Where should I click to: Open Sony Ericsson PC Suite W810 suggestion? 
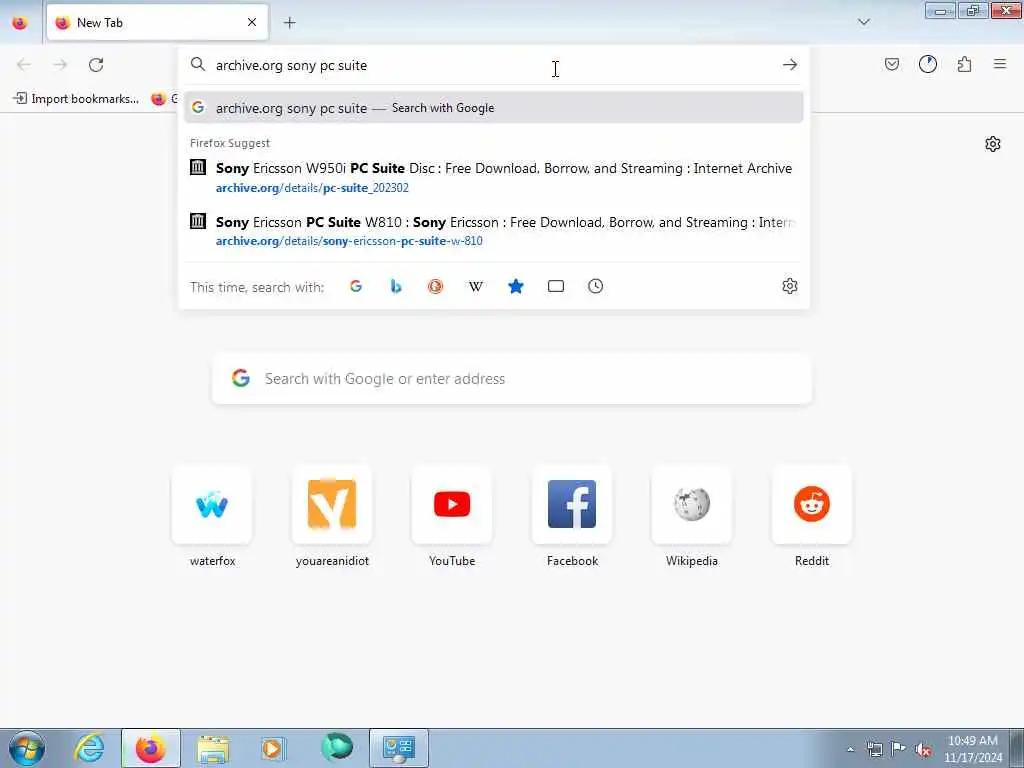[x=493, y=231]
